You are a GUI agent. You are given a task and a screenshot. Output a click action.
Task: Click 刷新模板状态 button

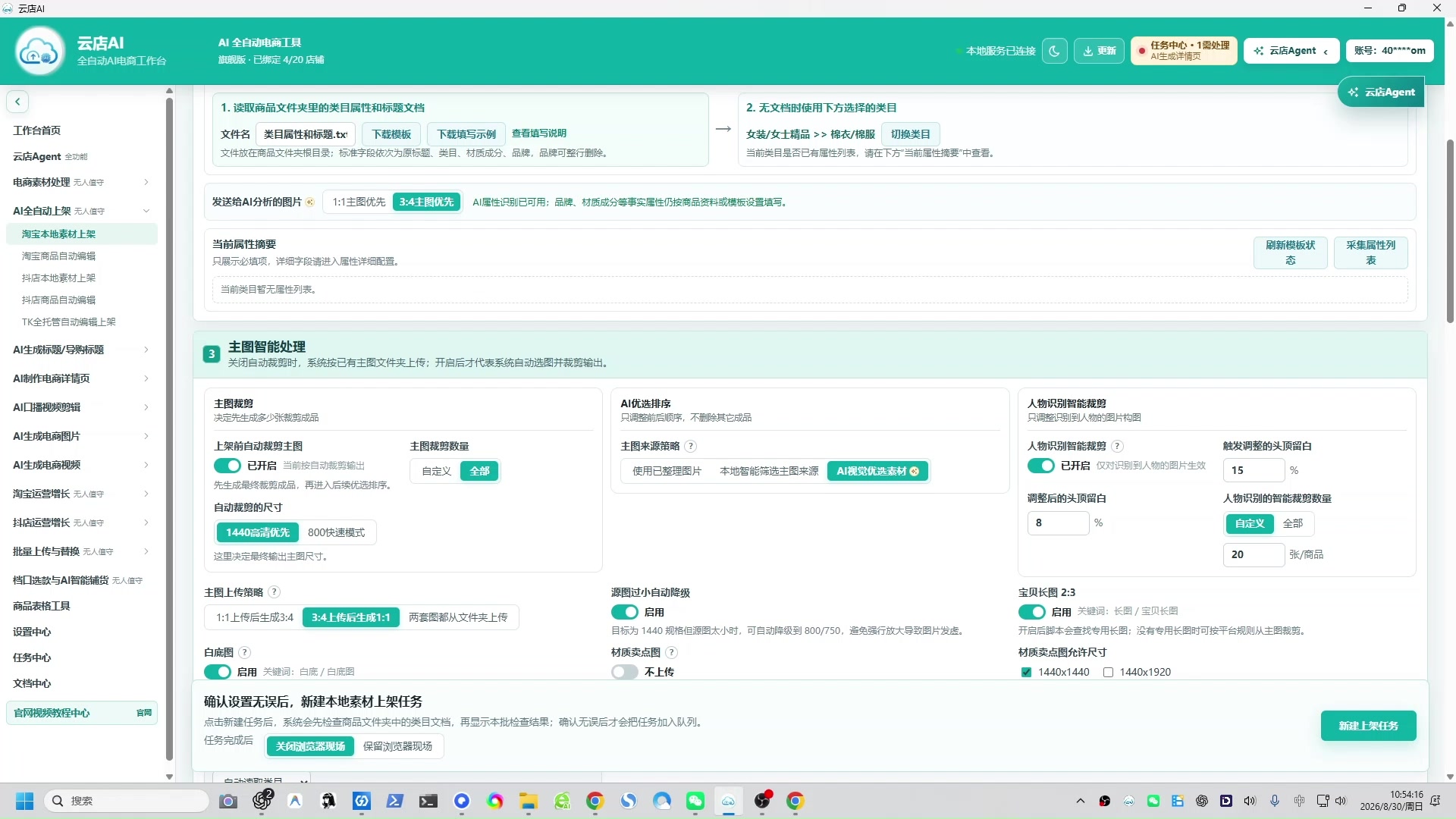pos(1290,253)
